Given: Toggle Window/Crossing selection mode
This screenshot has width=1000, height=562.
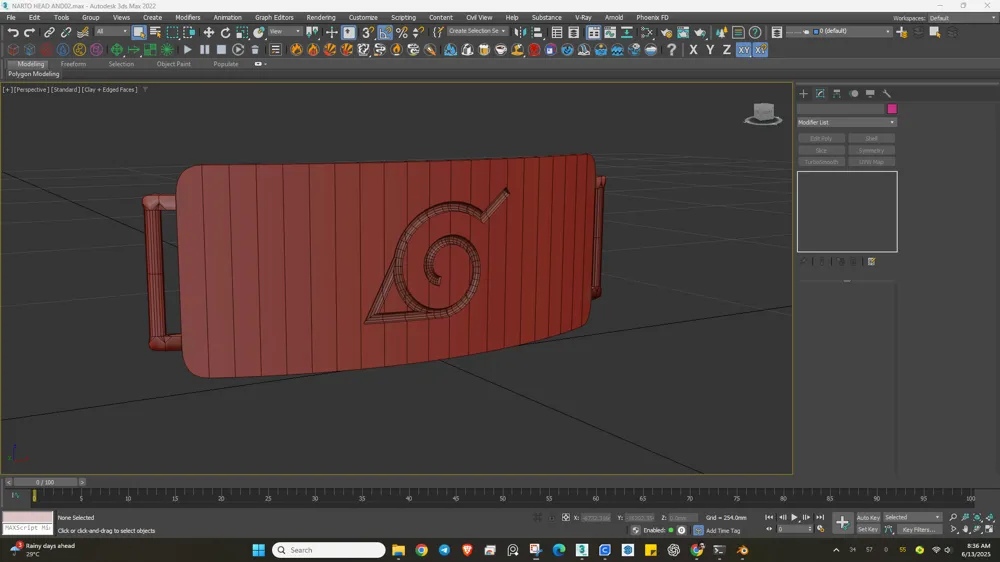Looking at the screenshot, I should click(x=189, y=32).
